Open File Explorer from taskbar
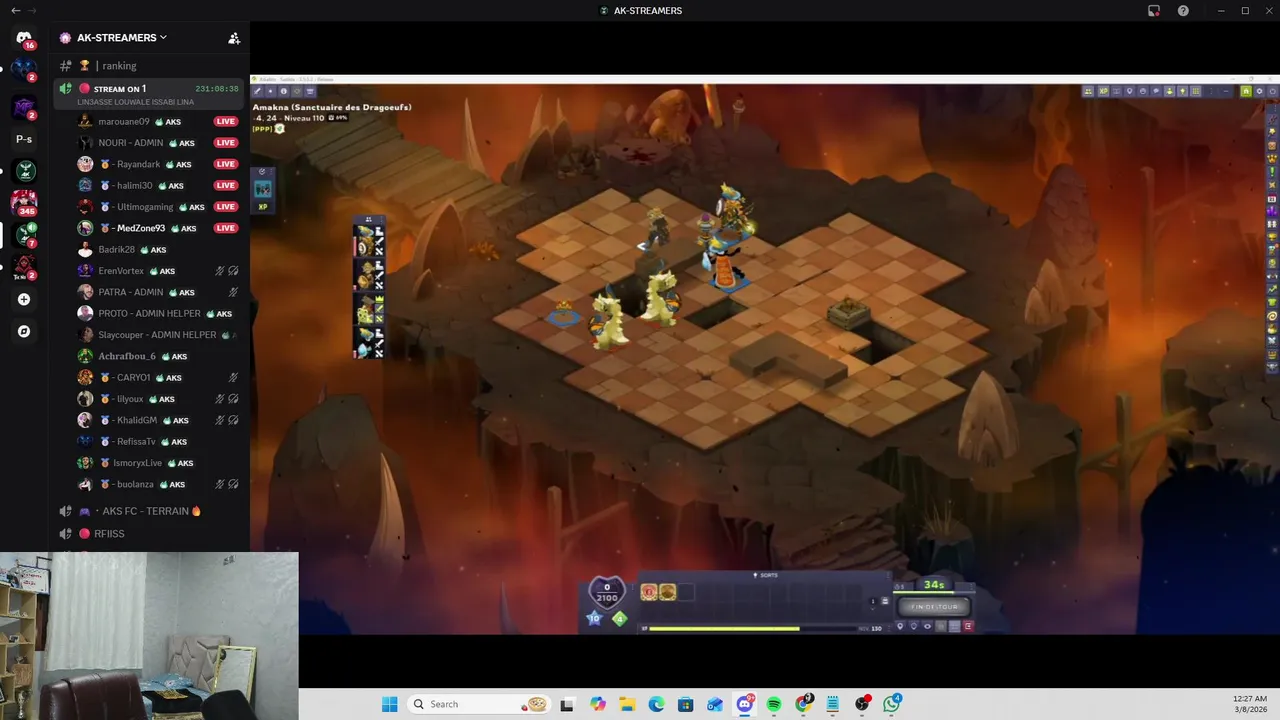Screen dimensions: 1280x720 click(627, 704)
